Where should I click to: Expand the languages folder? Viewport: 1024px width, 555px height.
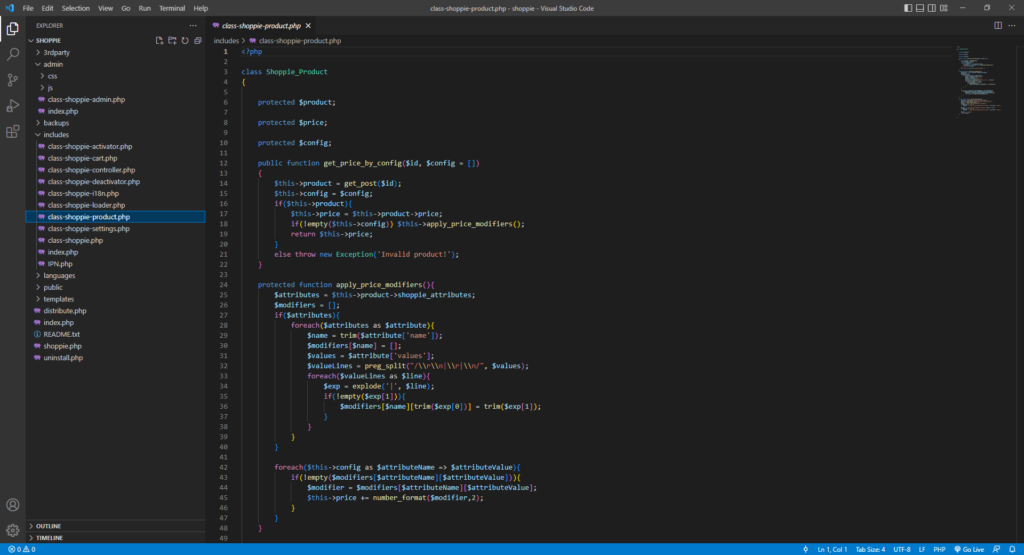(59, 276)
